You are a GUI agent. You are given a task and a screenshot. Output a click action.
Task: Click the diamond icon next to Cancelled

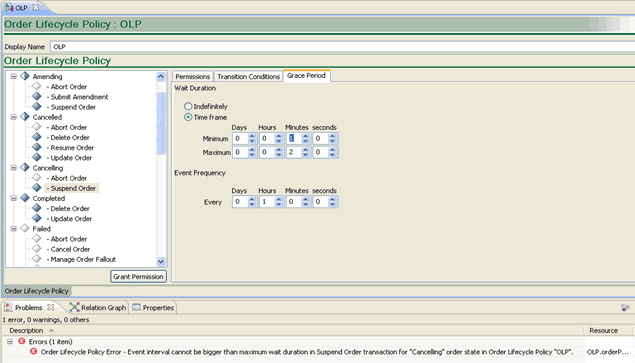25,117
